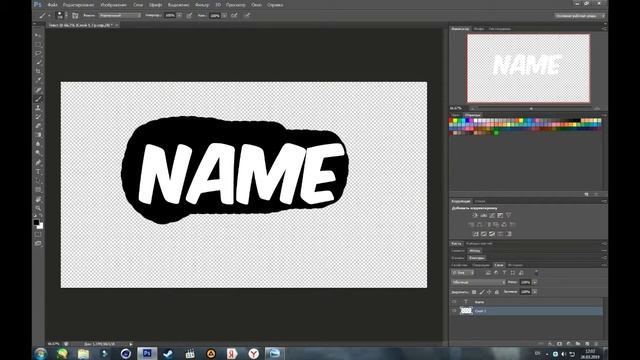Image resolution: width=640 pixels, height=360 pixels.
Task: Add an Invert adjustment layer
Action: click(476, 234)
